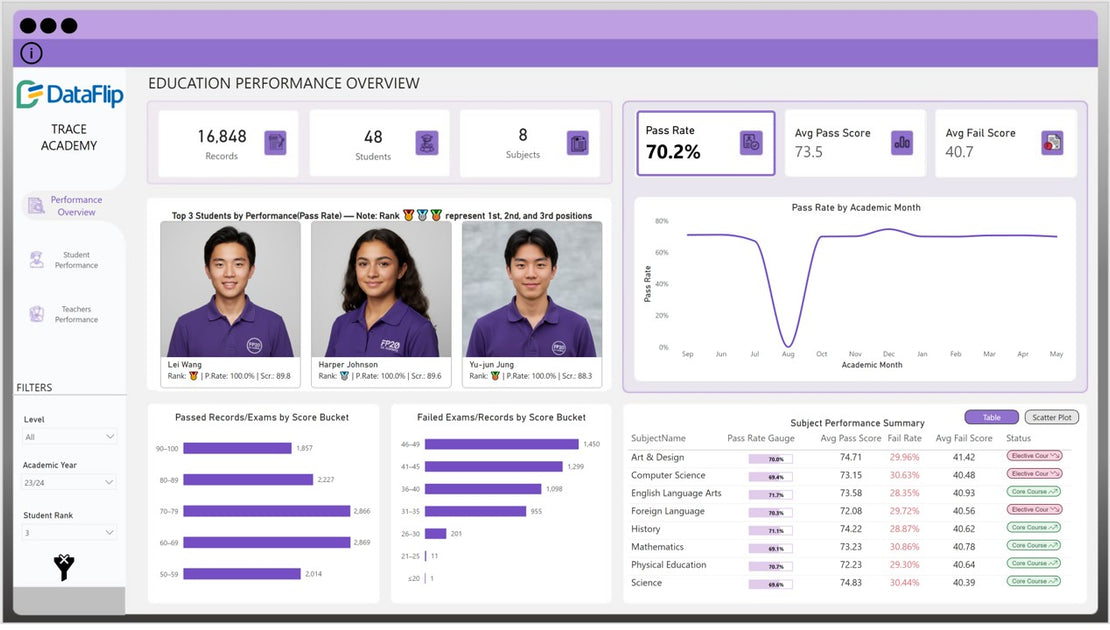Click the Student Performance sidebar icon
Image resolution: width=1110 pixels, height=630 pixels.
tap(37, 260)
